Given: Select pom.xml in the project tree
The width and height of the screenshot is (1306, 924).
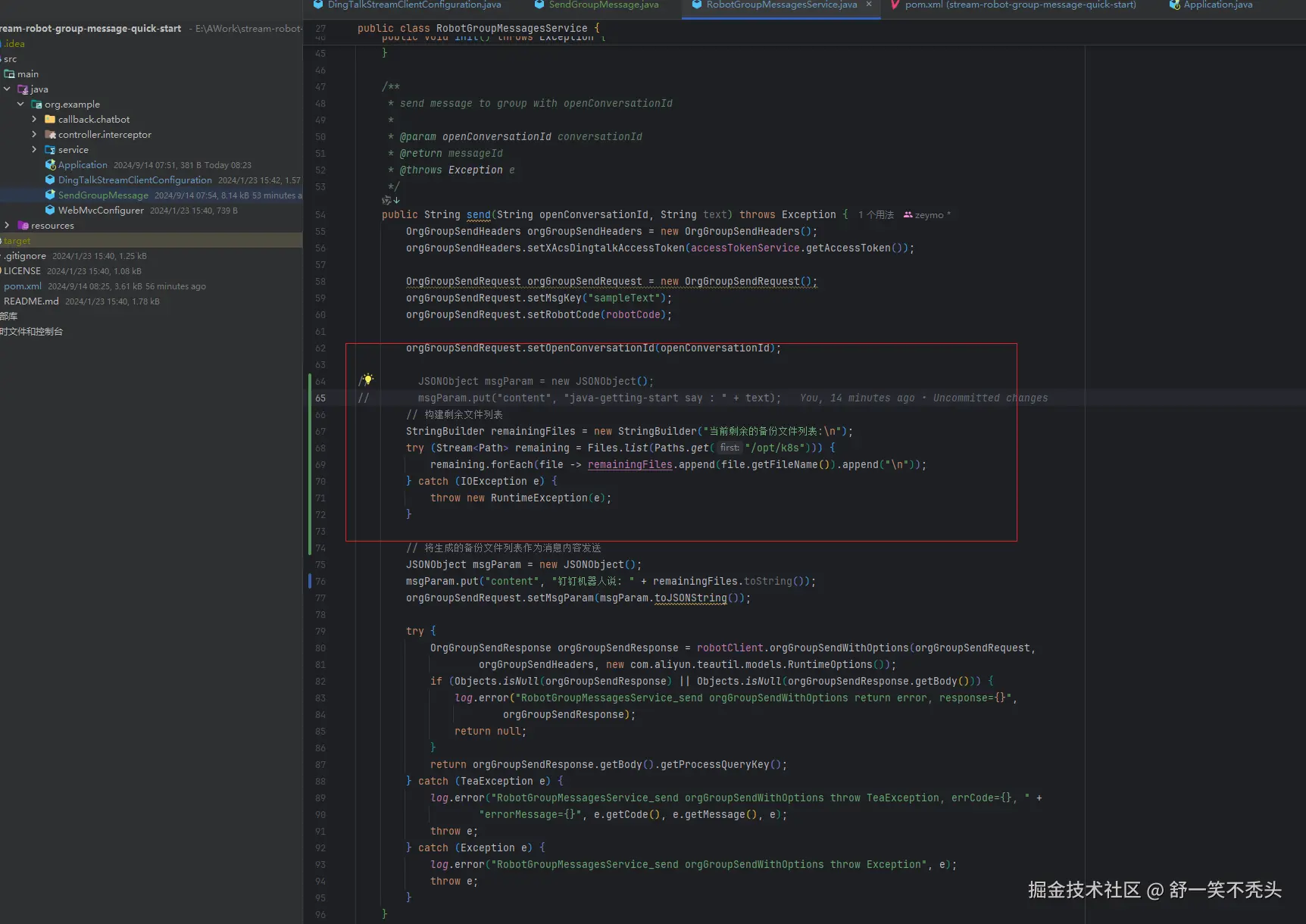Looking at the screenshot, I should tap(23, 286).
